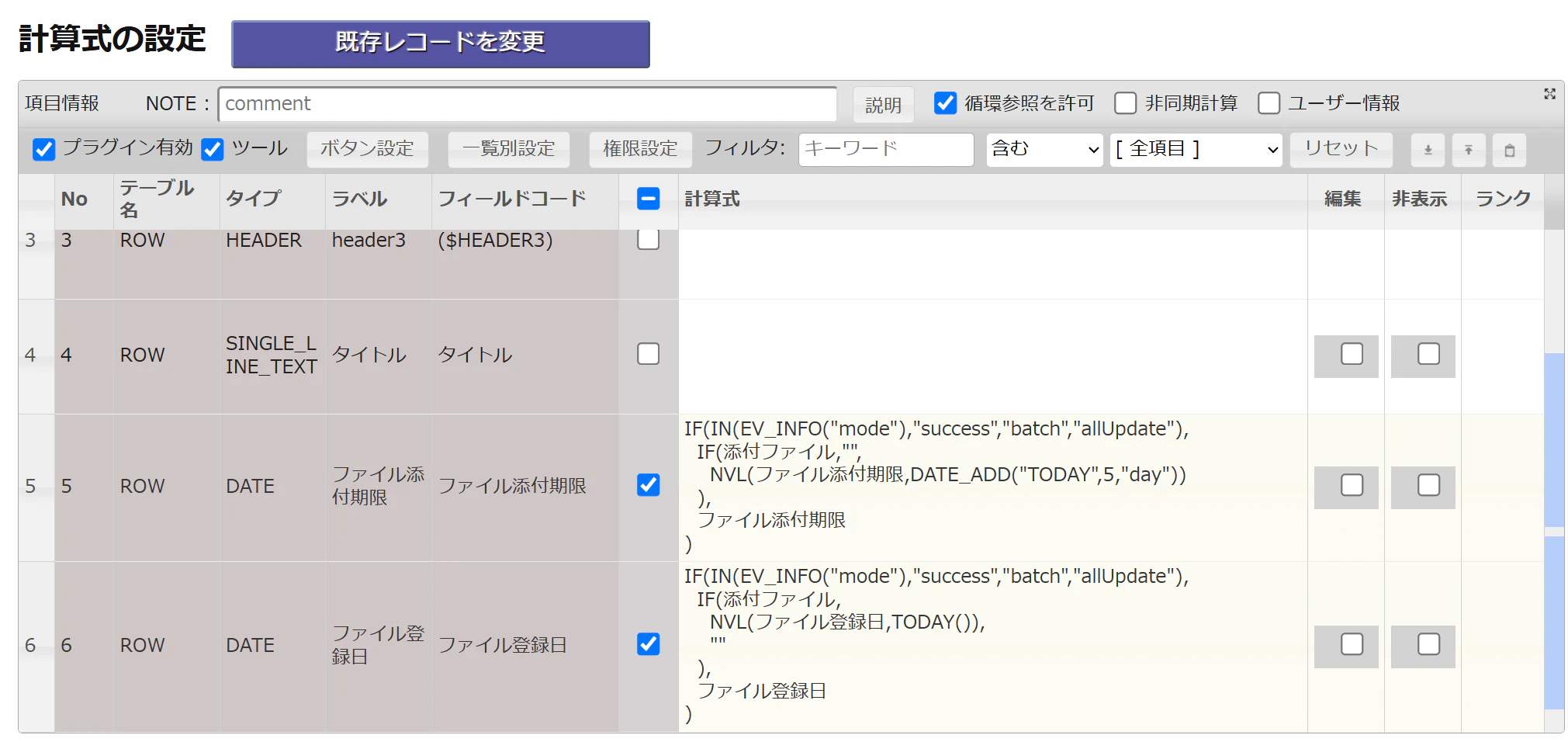Click the フィルタ keyword input field
1568x742 pixels.
click(x=886, y=149)
